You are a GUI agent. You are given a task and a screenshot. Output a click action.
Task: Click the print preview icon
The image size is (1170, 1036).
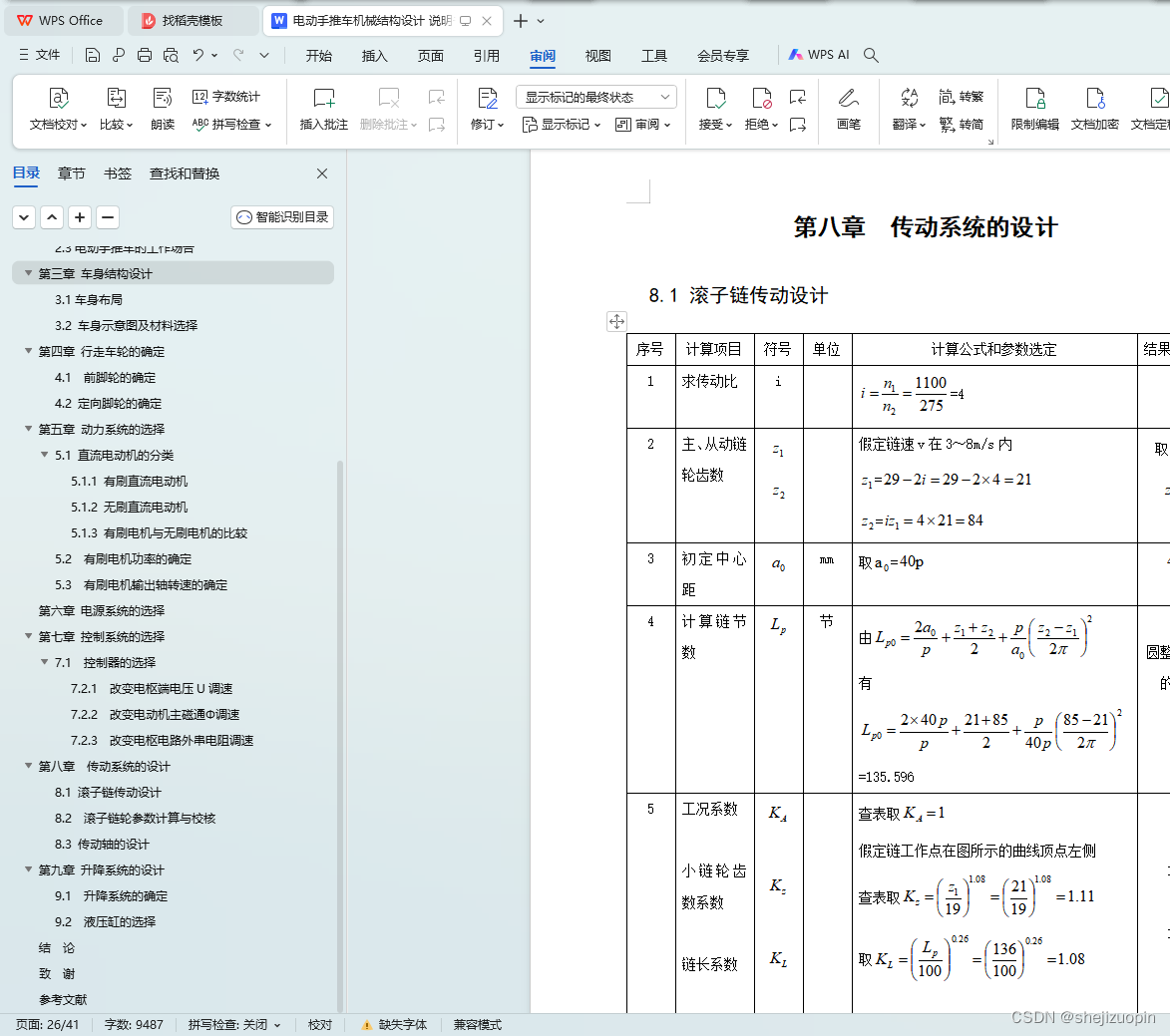(x=171, y=55)
